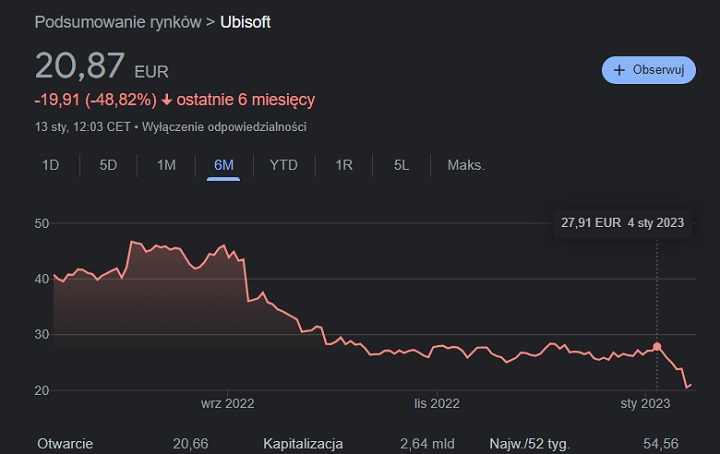The width and height of the screenshot is (720, 454).
Task: Click the 20,87 current price
Action: click(79, 66)
